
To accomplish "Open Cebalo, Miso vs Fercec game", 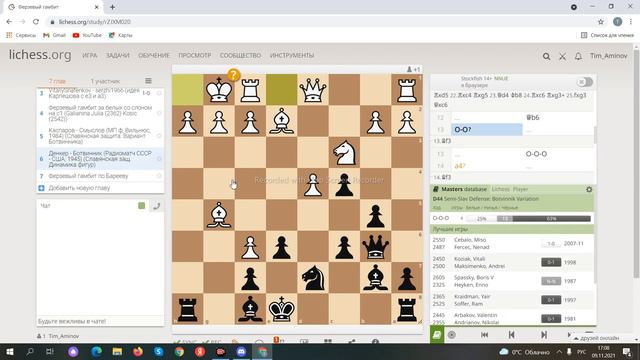I will [512, 243].
